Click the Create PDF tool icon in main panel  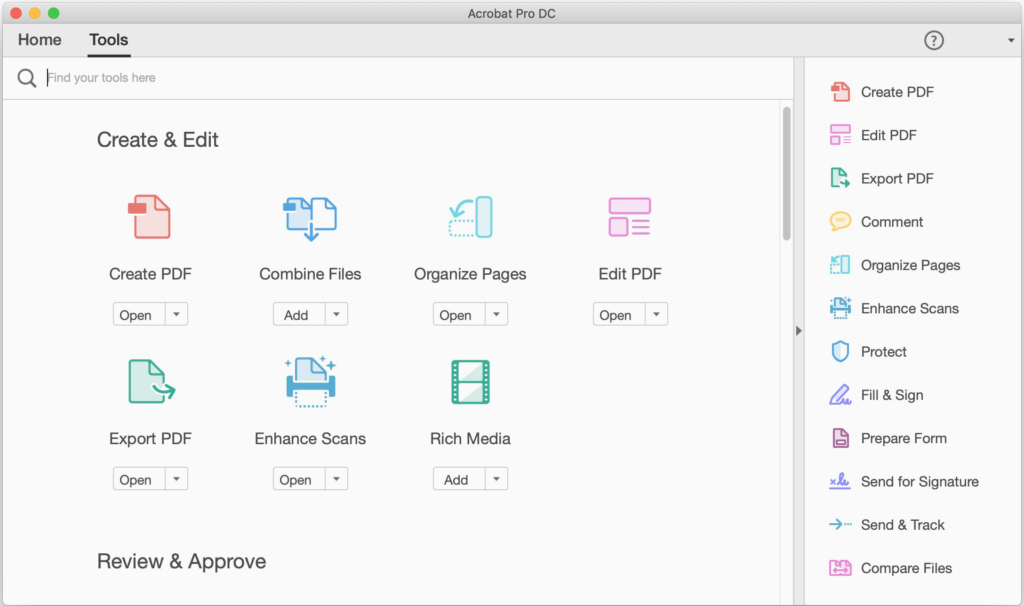(150, 217)
